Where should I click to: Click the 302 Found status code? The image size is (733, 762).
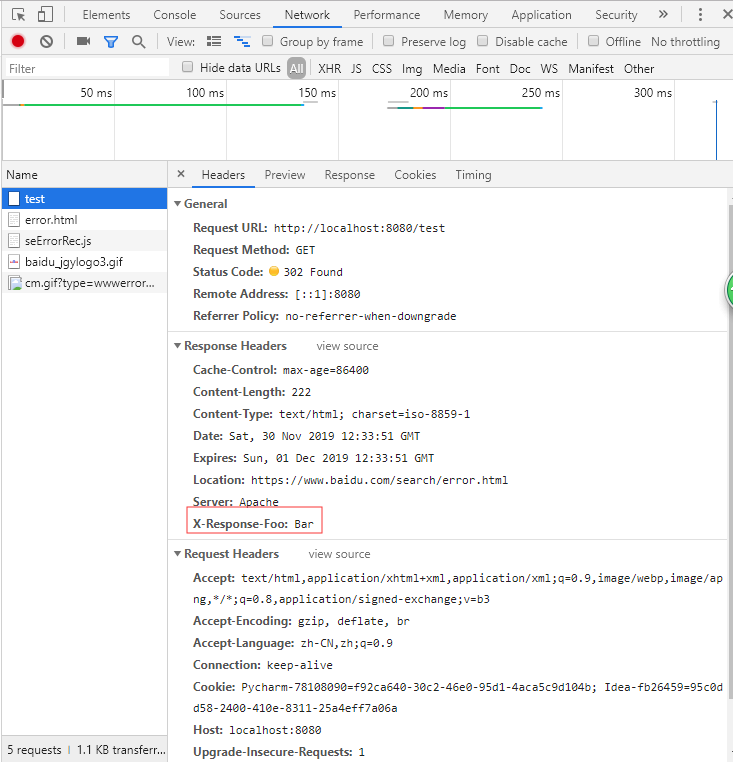click(313, 272)
